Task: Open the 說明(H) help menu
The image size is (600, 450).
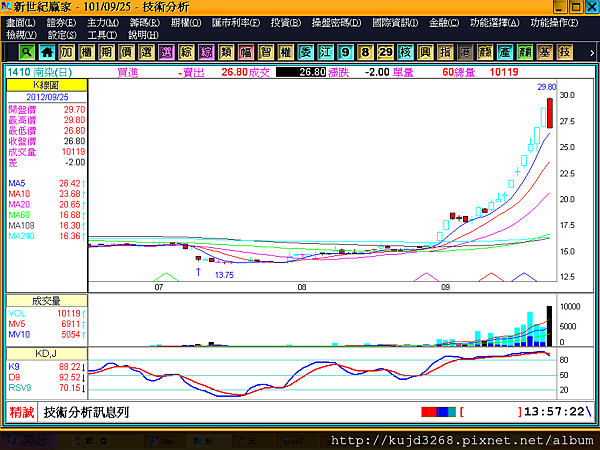Action: [143, 35]
